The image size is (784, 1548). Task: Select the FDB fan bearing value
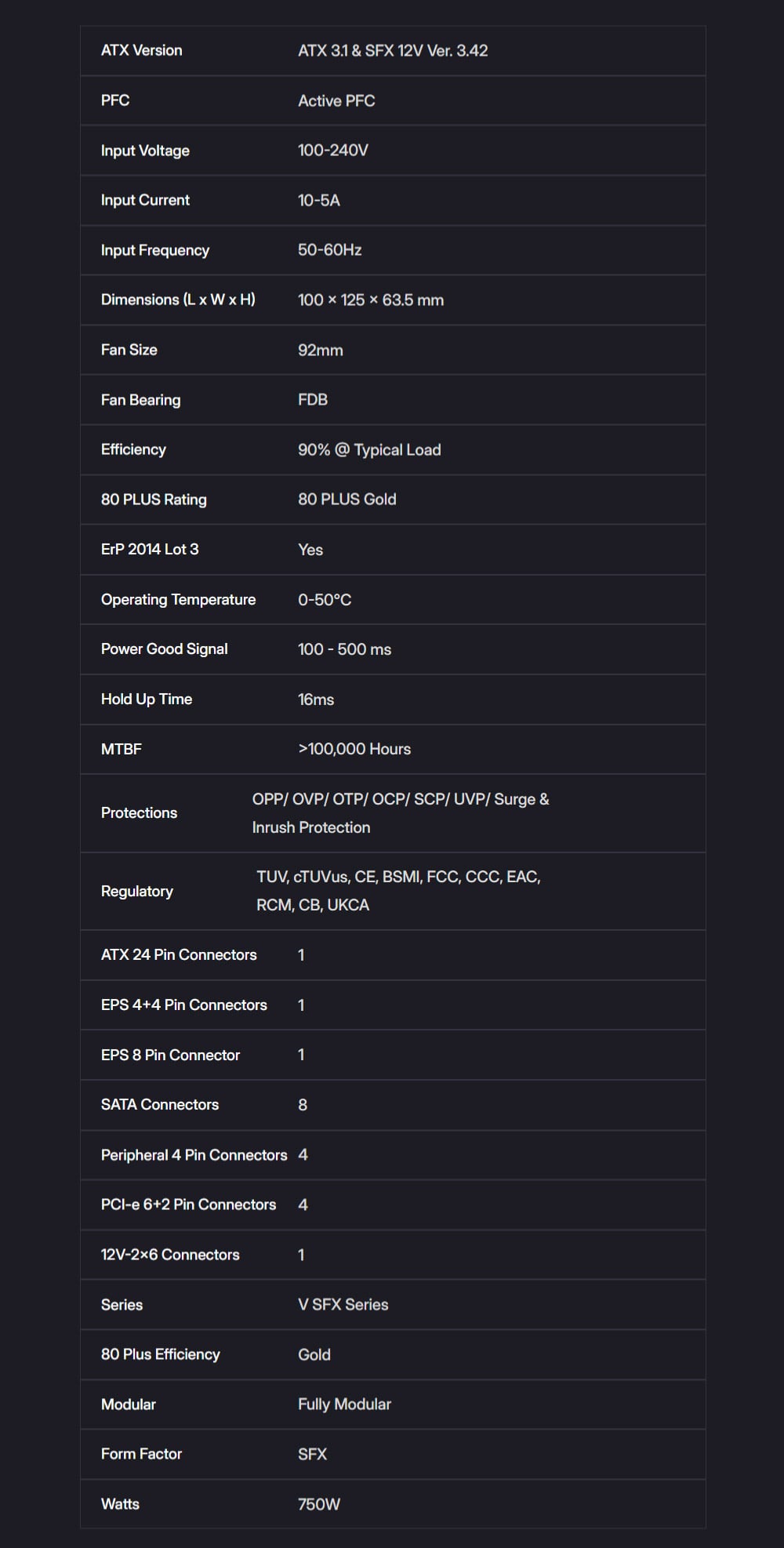pos(312,399)
